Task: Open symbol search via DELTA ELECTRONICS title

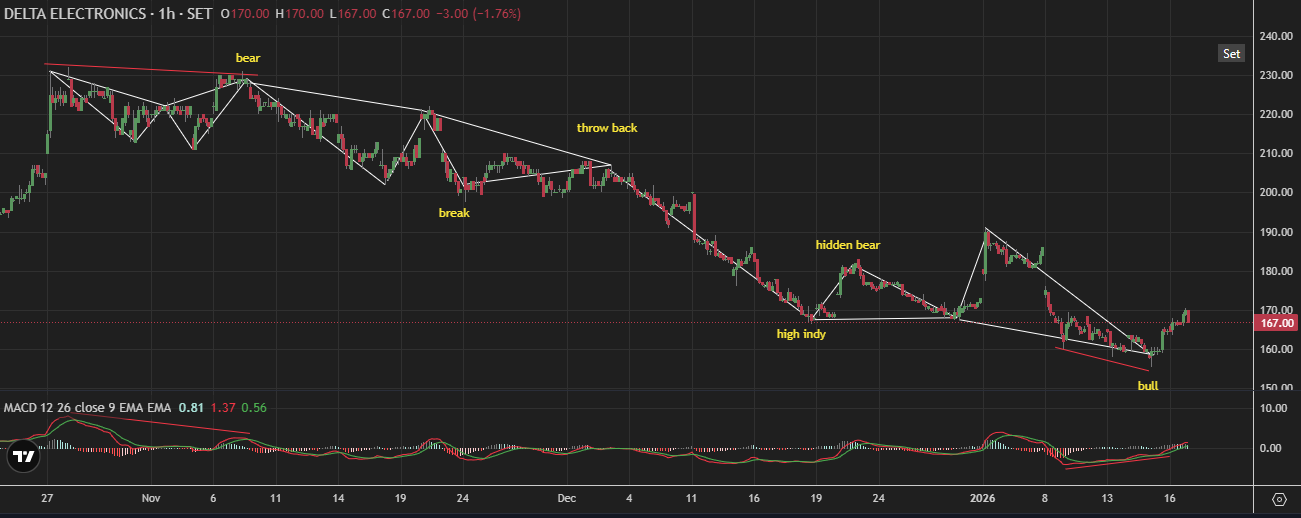Action: (x=74, y=15)
